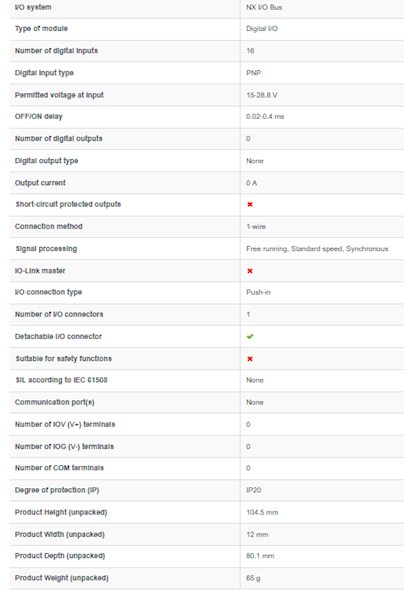Click the PNP digital input type value

(x=253, y=73)
